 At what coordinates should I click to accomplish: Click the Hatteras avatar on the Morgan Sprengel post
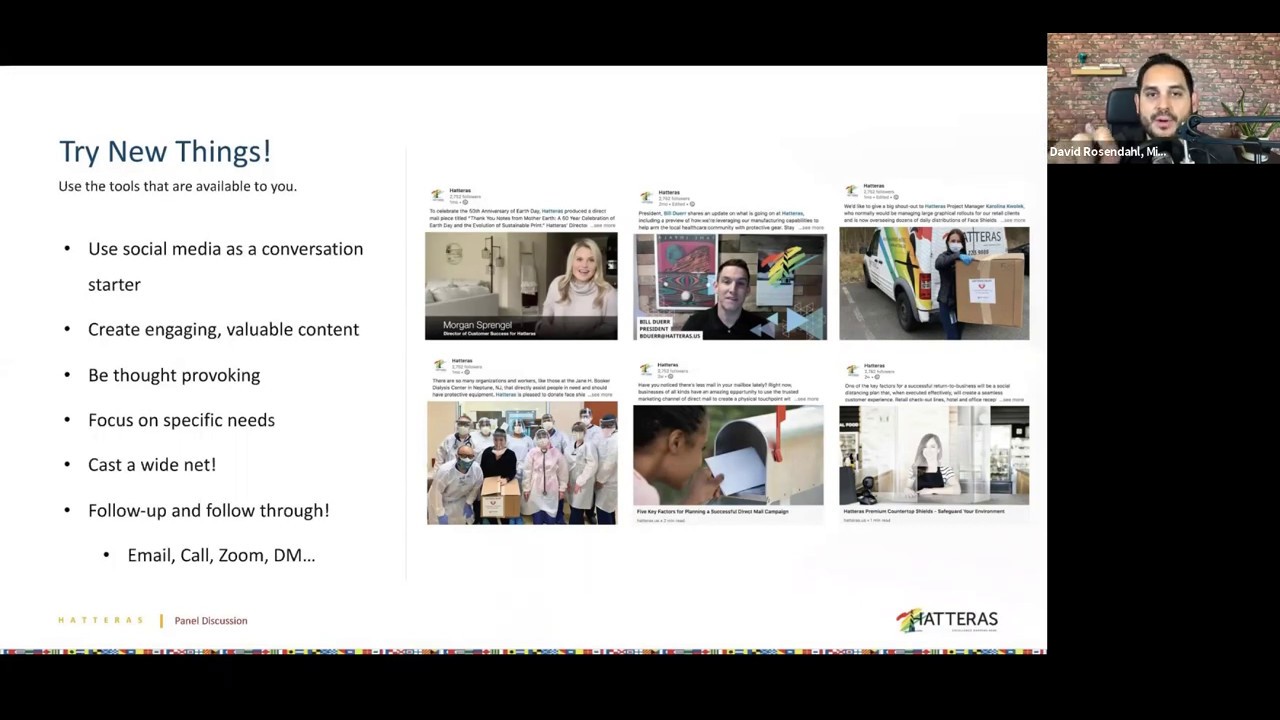(437, 195)
